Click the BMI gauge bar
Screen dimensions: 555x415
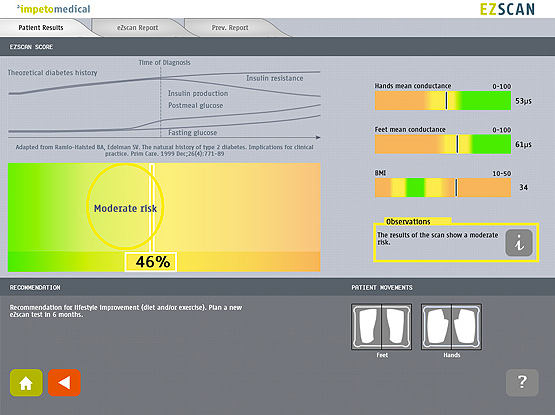click(443, 188)
